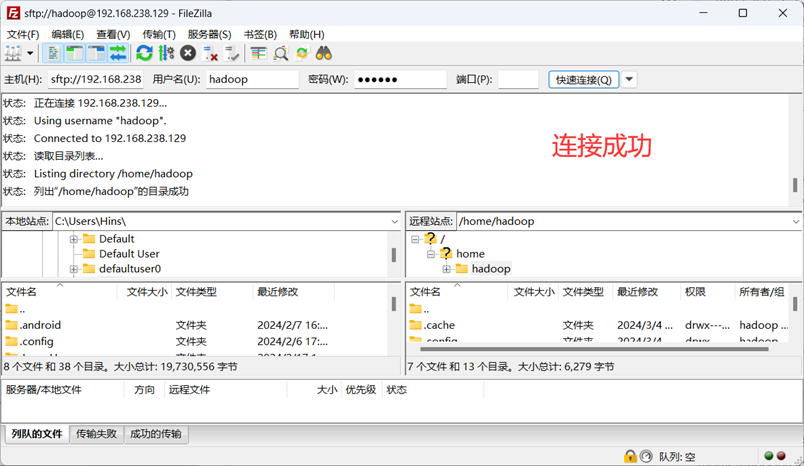Toggle local directory tree display
804x466 pixels.
[x=75, y=53]
